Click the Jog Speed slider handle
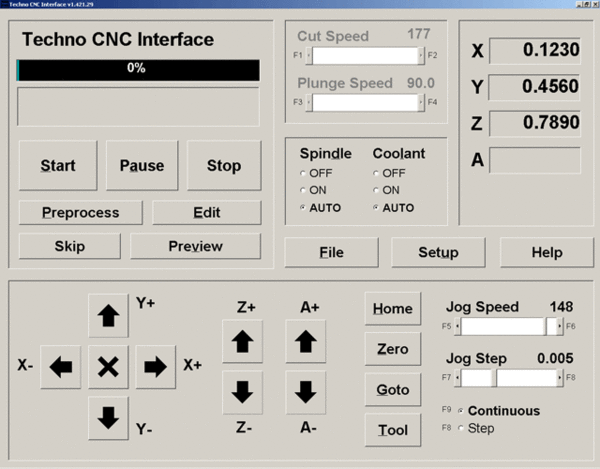This screenshot has height=469, width=600. [550, 326]
